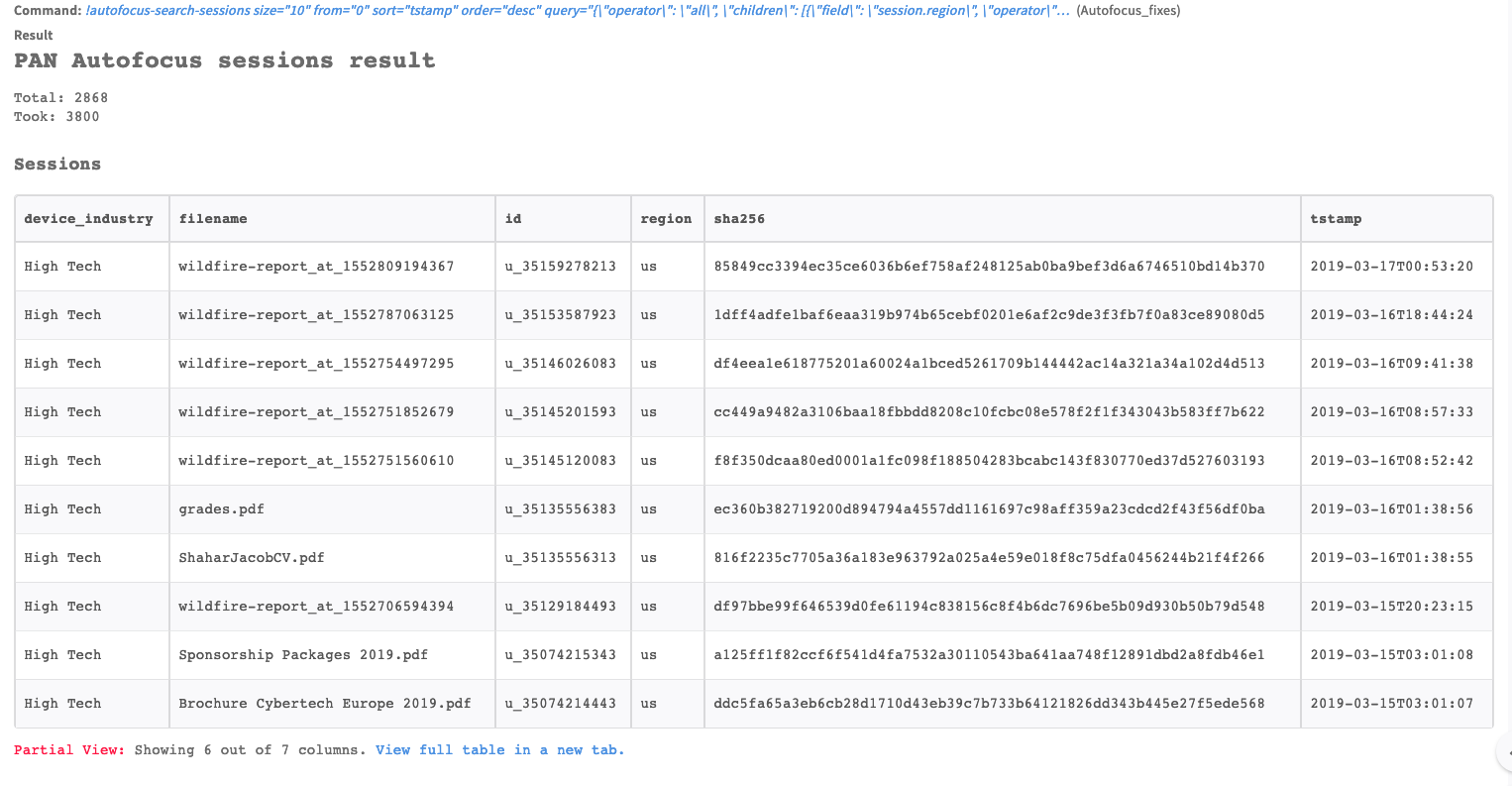Open 'View full table in a new tab' link
This screenshot has width=1512, height=786.
(499, 750)
